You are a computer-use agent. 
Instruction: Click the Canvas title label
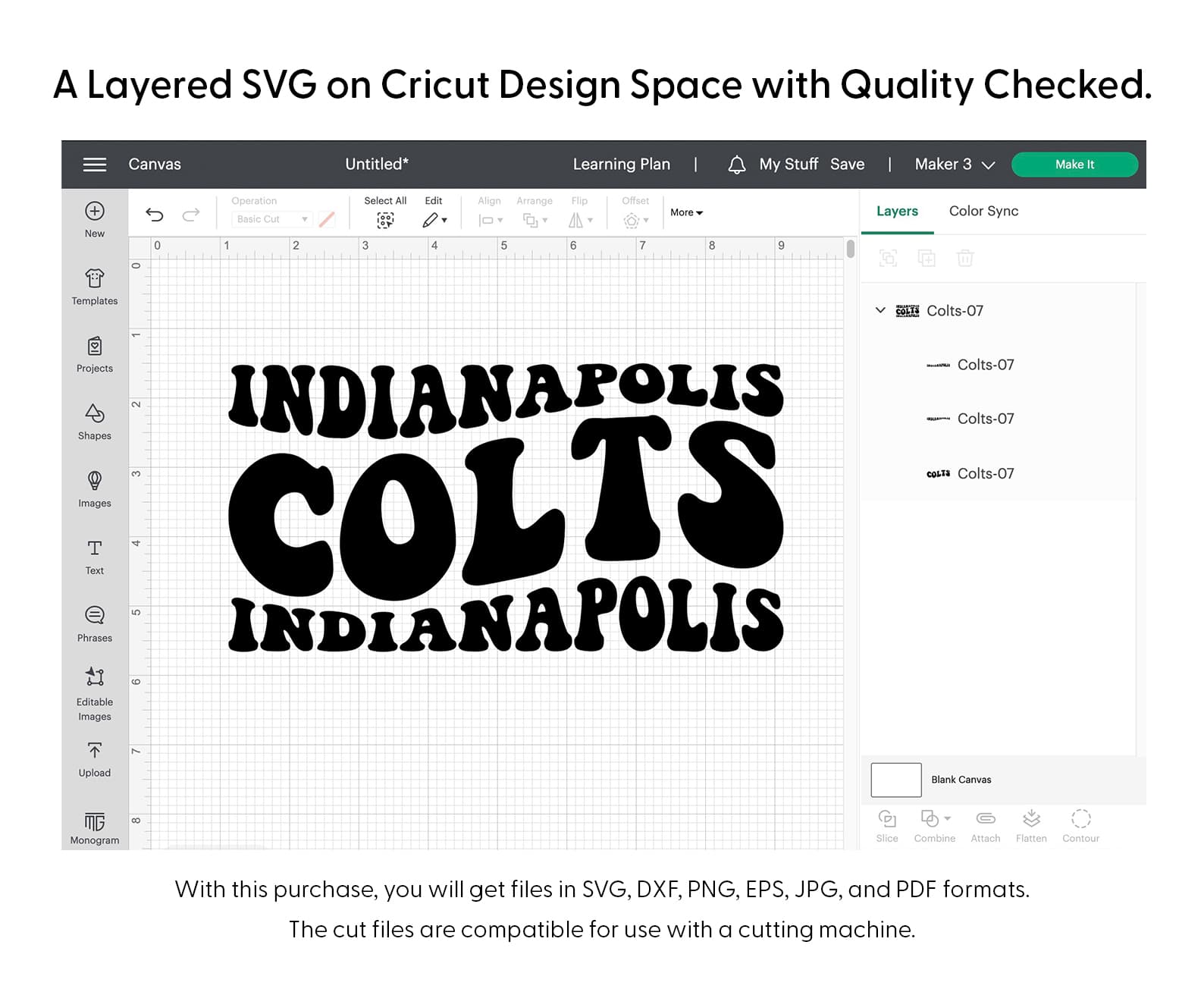(155, 165)
